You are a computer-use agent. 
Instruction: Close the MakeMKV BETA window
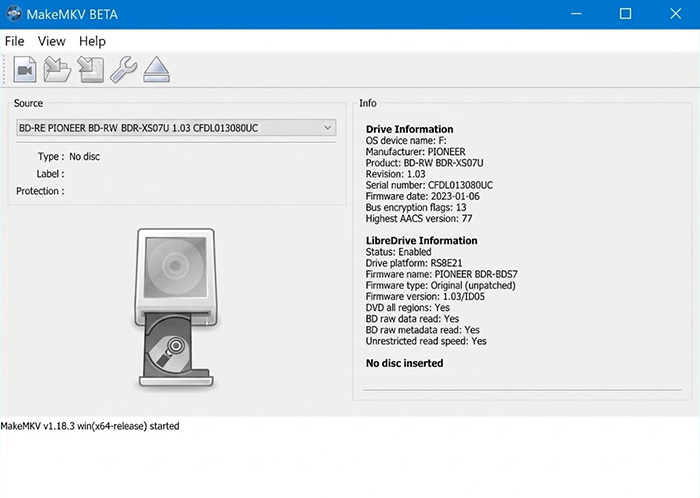(675, 14)
